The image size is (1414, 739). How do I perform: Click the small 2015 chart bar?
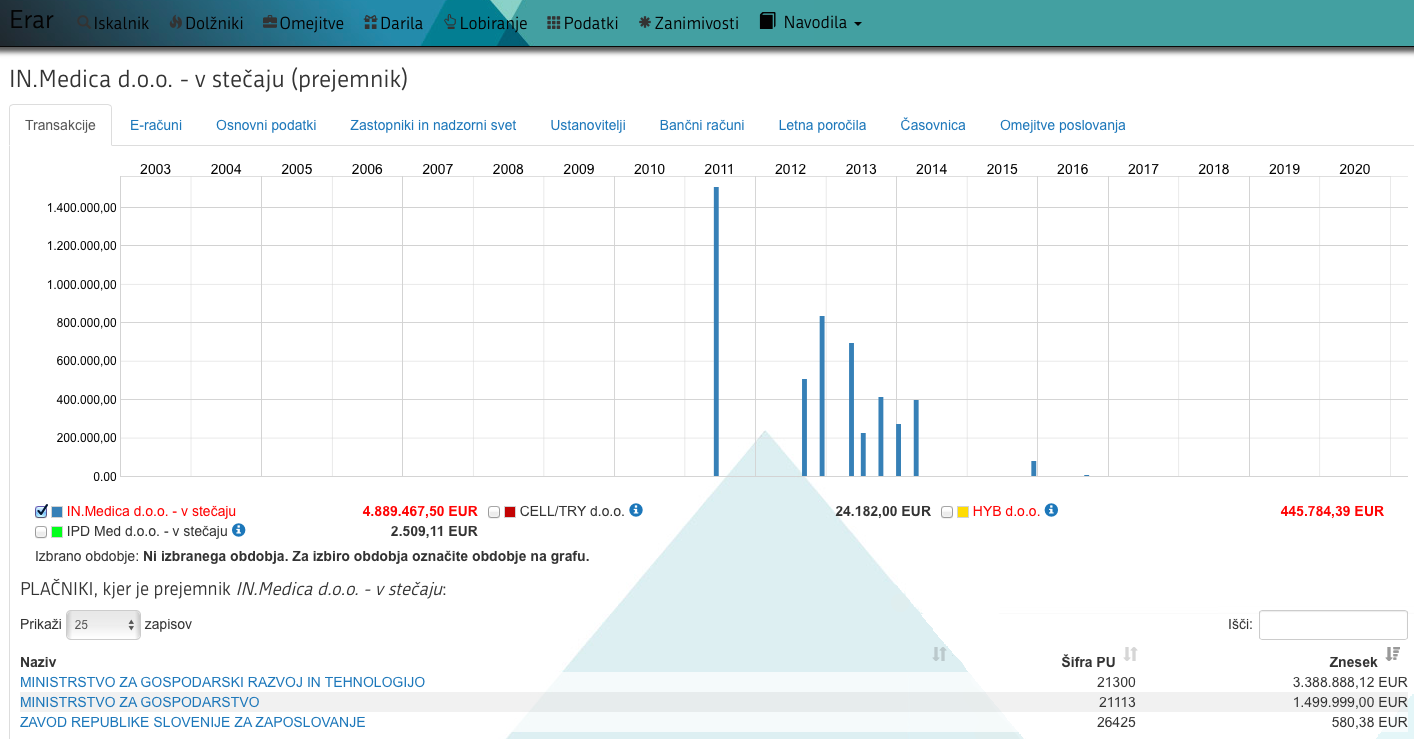[1033, 468]
